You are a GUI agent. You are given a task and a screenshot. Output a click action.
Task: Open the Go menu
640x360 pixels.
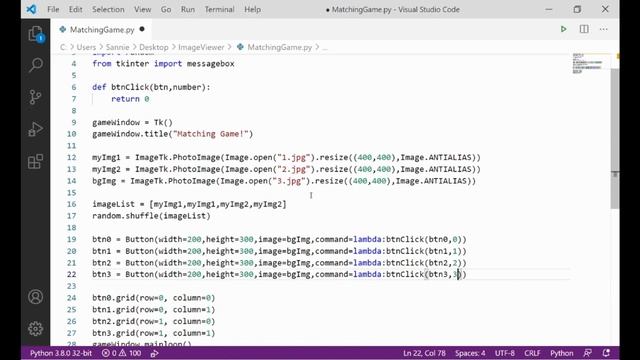point(166,9)
